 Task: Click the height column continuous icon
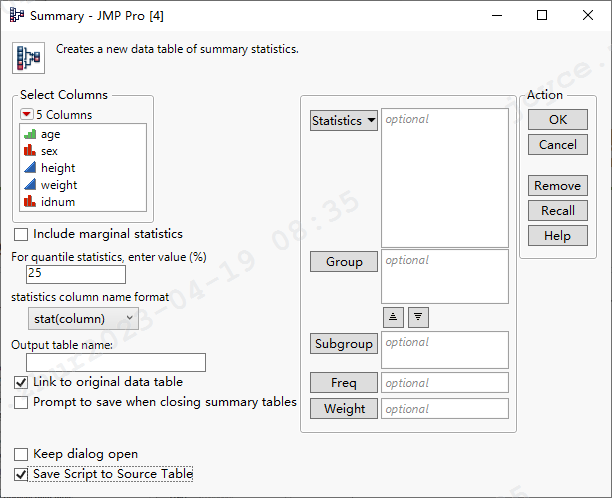(30, 168)
